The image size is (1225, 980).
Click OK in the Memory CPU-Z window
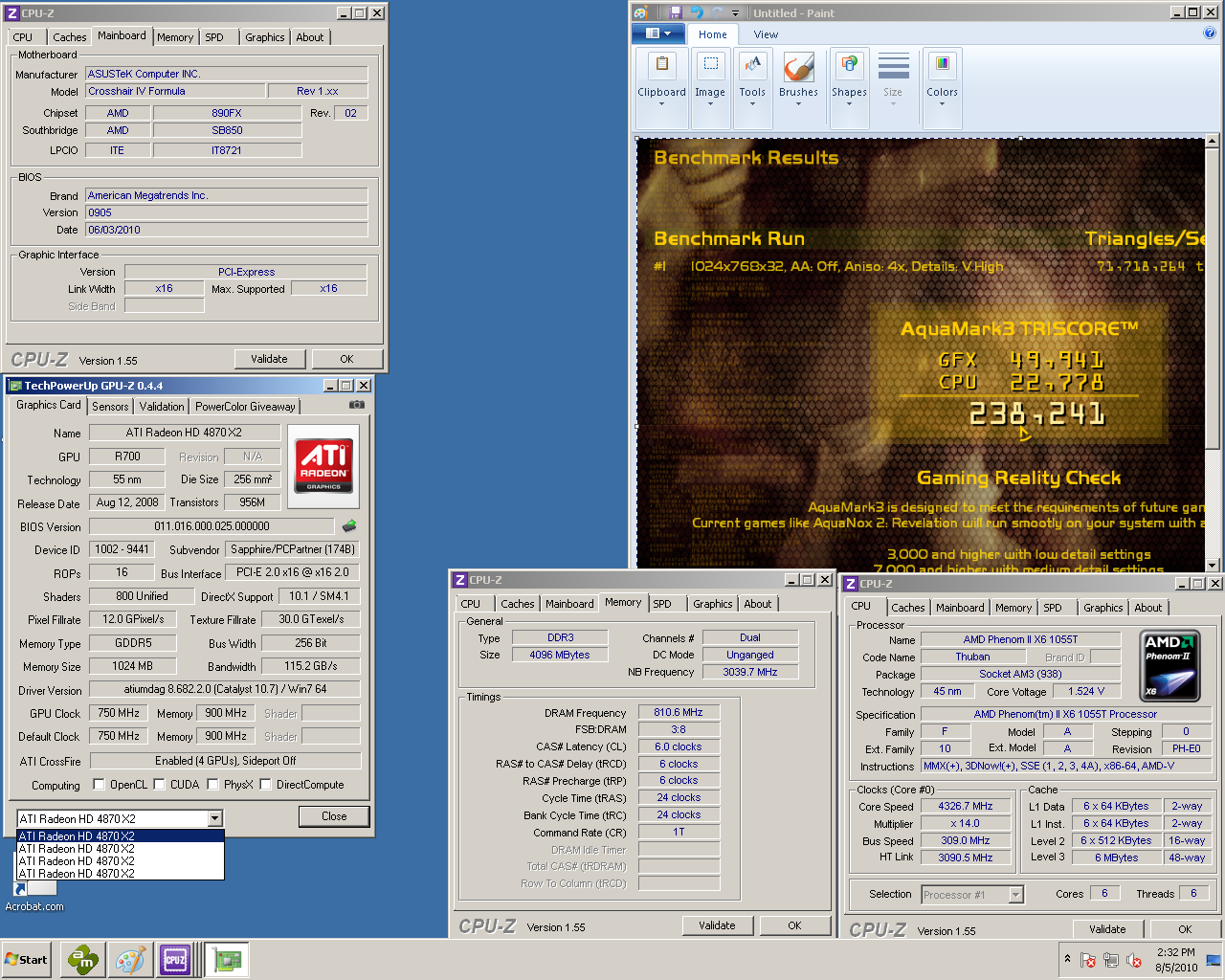pyautogui.click(x=794, y=925)
